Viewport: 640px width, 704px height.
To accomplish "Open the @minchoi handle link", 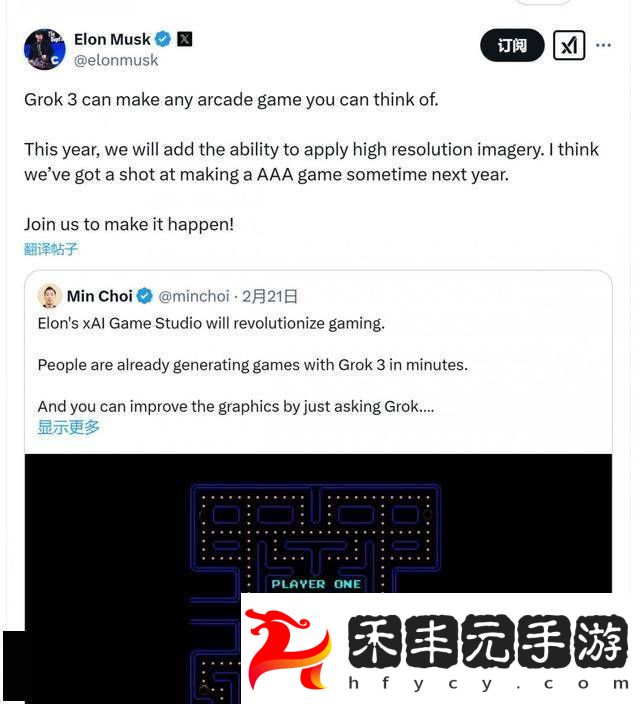I will (x=194, y=296).
